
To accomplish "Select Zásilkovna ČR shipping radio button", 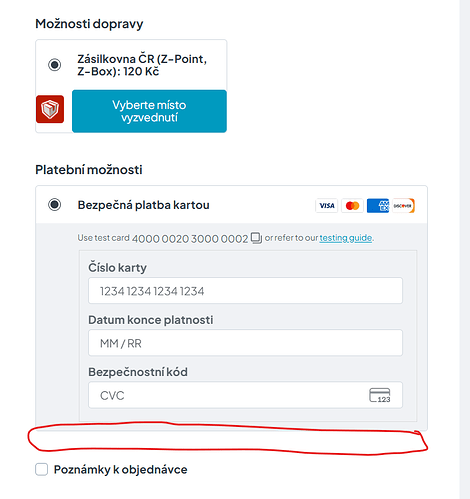I will (54, 64).
